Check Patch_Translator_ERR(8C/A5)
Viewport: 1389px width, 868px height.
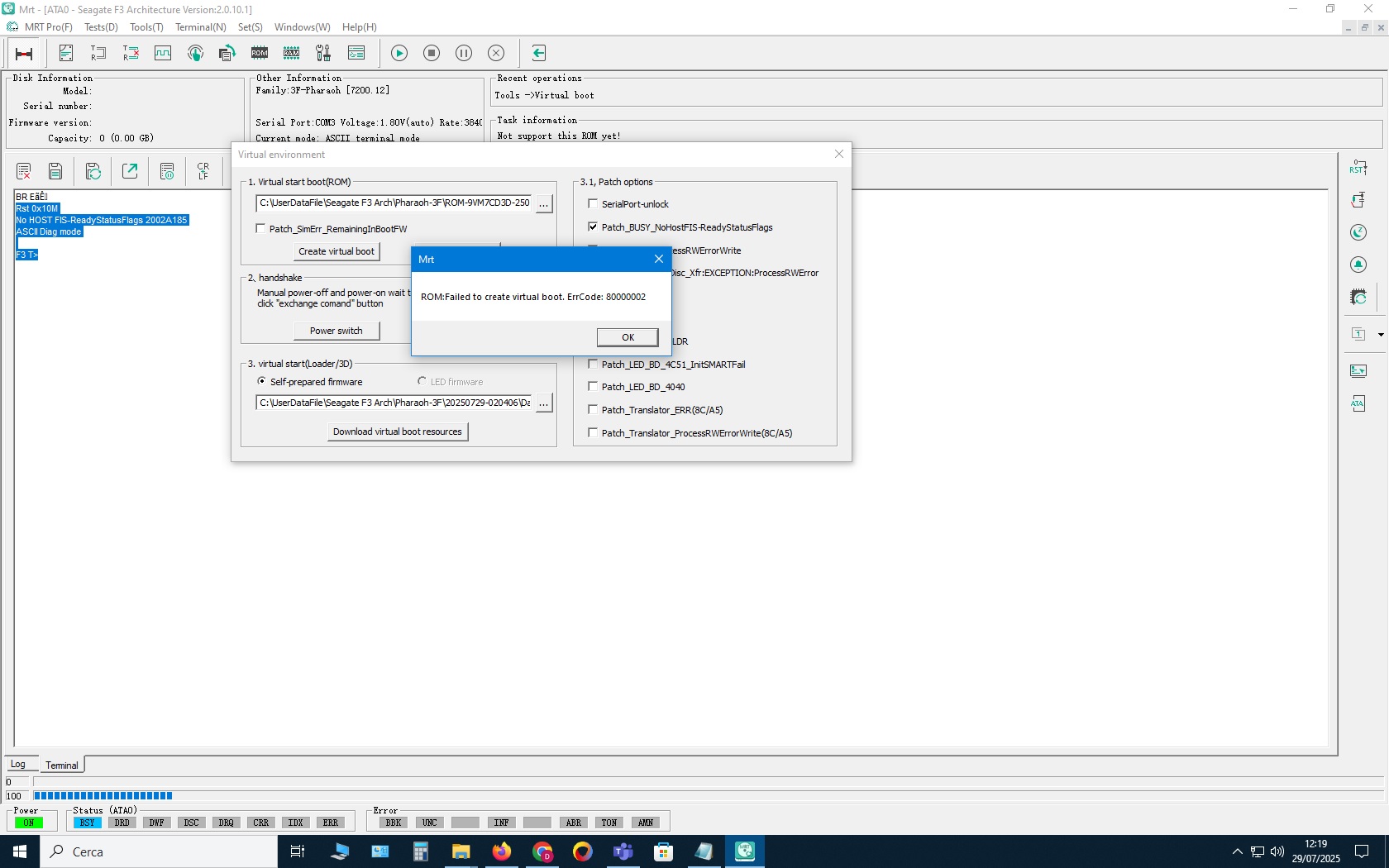(x=593, y=409)
